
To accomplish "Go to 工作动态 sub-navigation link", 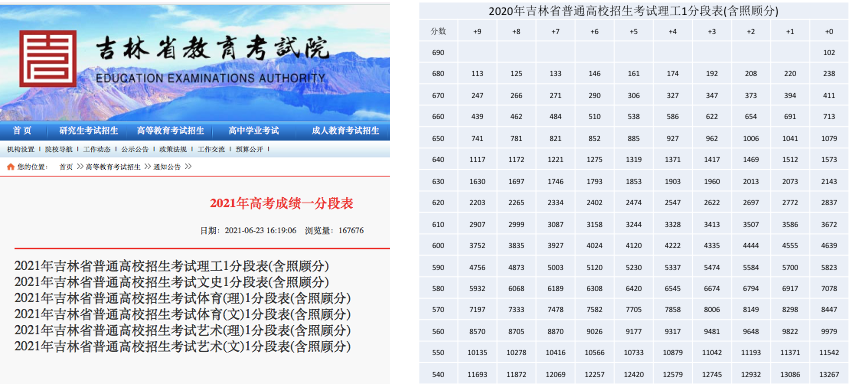I will pos(96,149).
